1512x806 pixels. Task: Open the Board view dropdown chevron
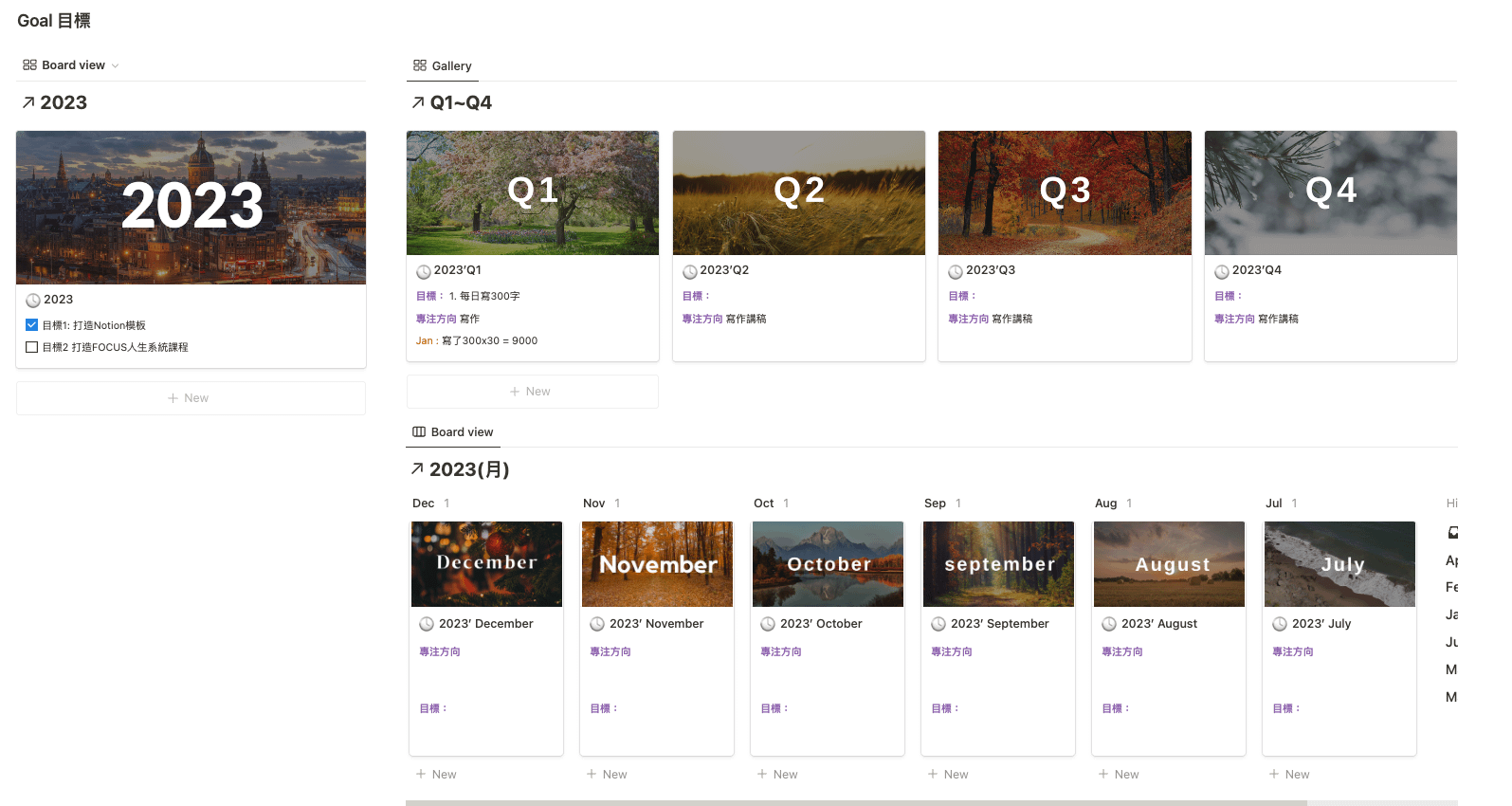pos(116,65)
